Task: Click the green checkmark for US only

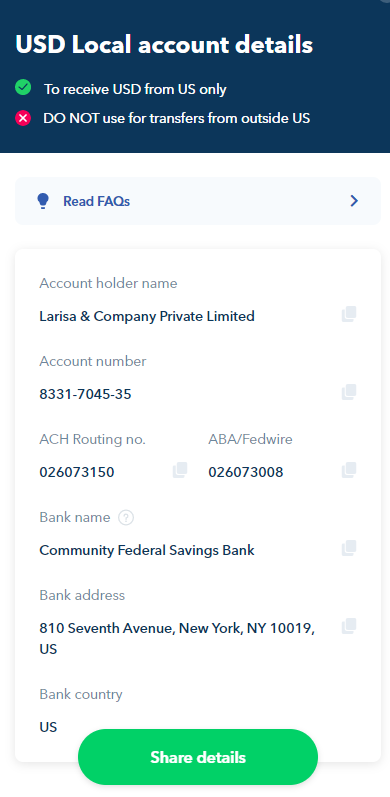Action: [23, 88]
